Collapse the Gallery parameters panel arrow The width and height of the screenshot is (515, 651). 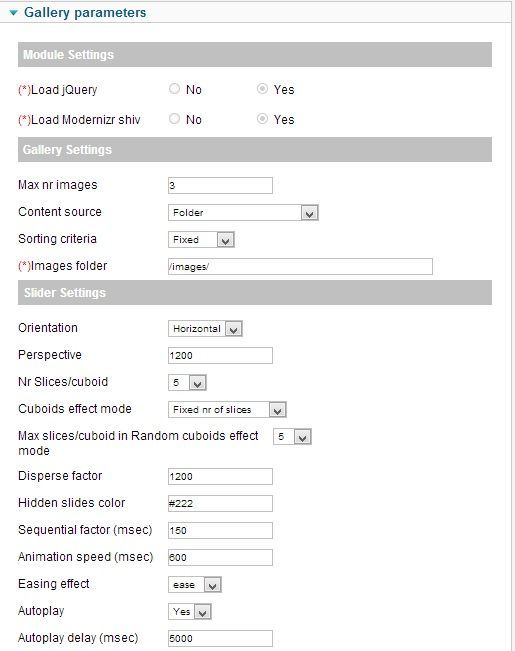(14, 13)
